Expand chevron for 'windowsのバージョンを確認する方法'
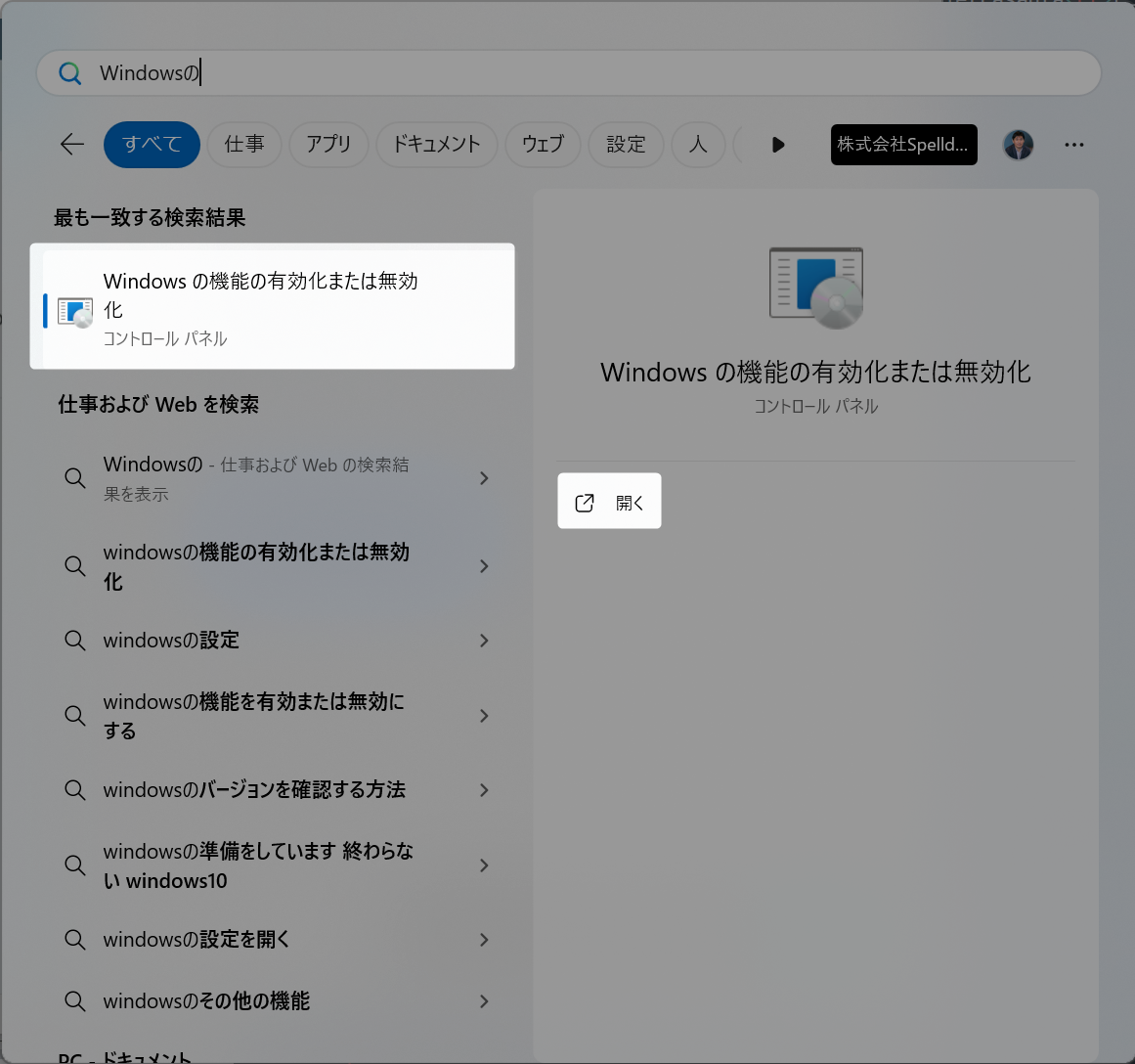This screenshot has height=1064, width=1135. 484,789
